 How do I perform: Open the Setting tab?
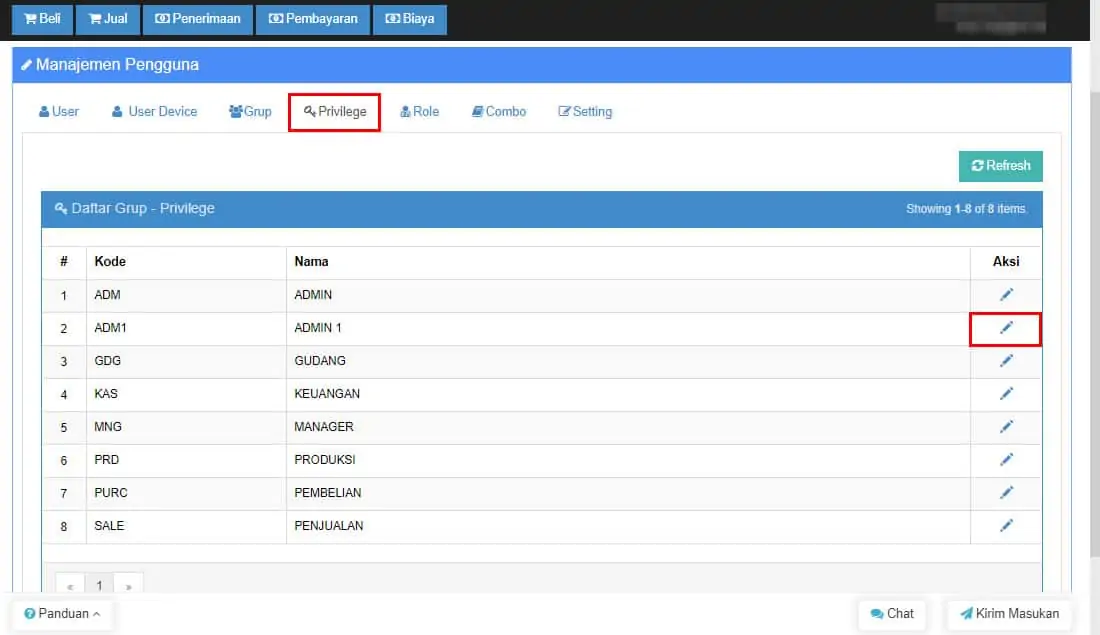pyautogui.click(x=585, y=112)
